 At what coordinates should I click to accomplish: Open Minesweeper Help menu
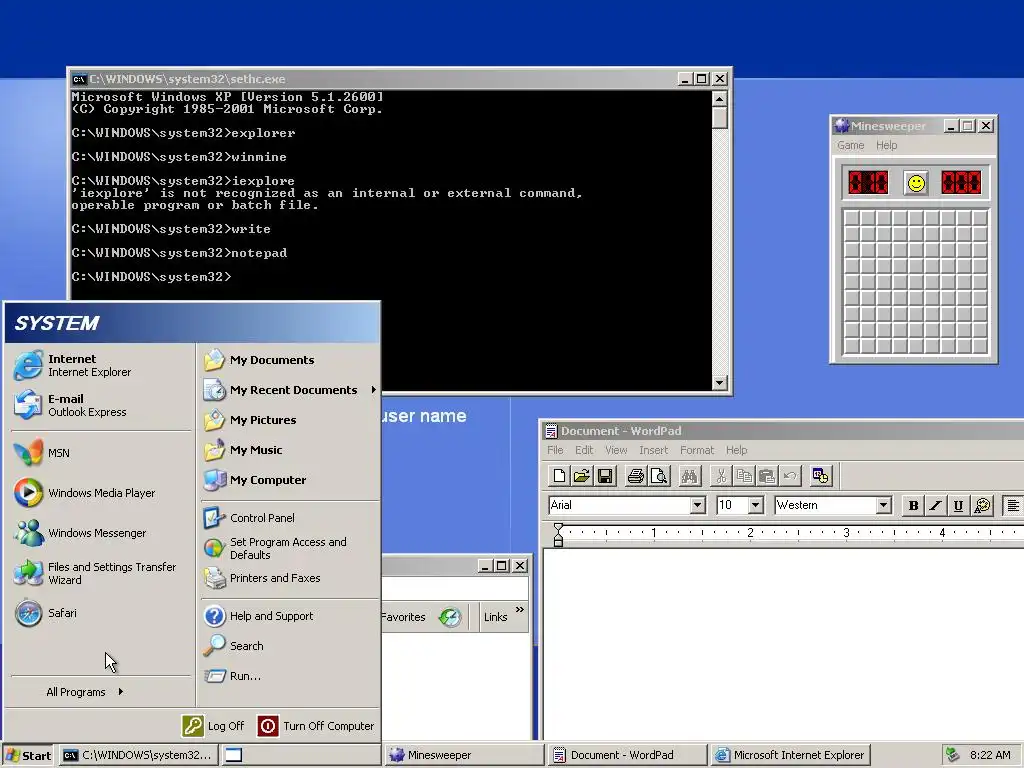coord(886,145)
